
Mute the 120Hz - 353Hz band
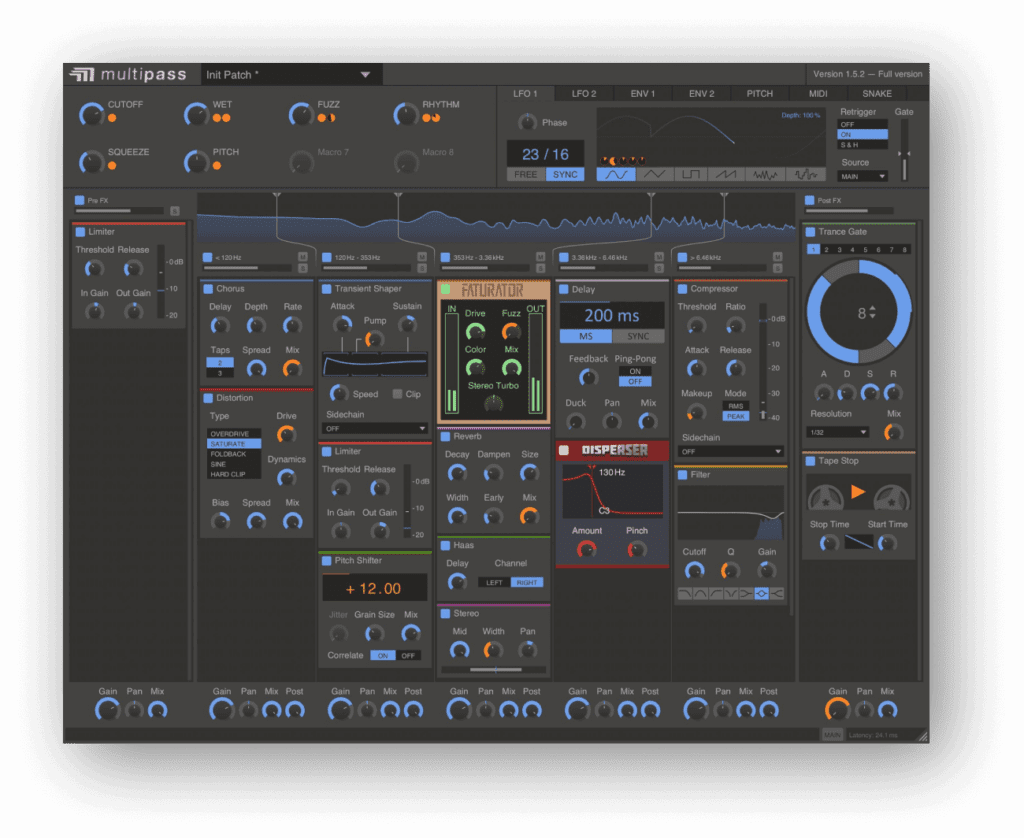[x=420, y=257]
